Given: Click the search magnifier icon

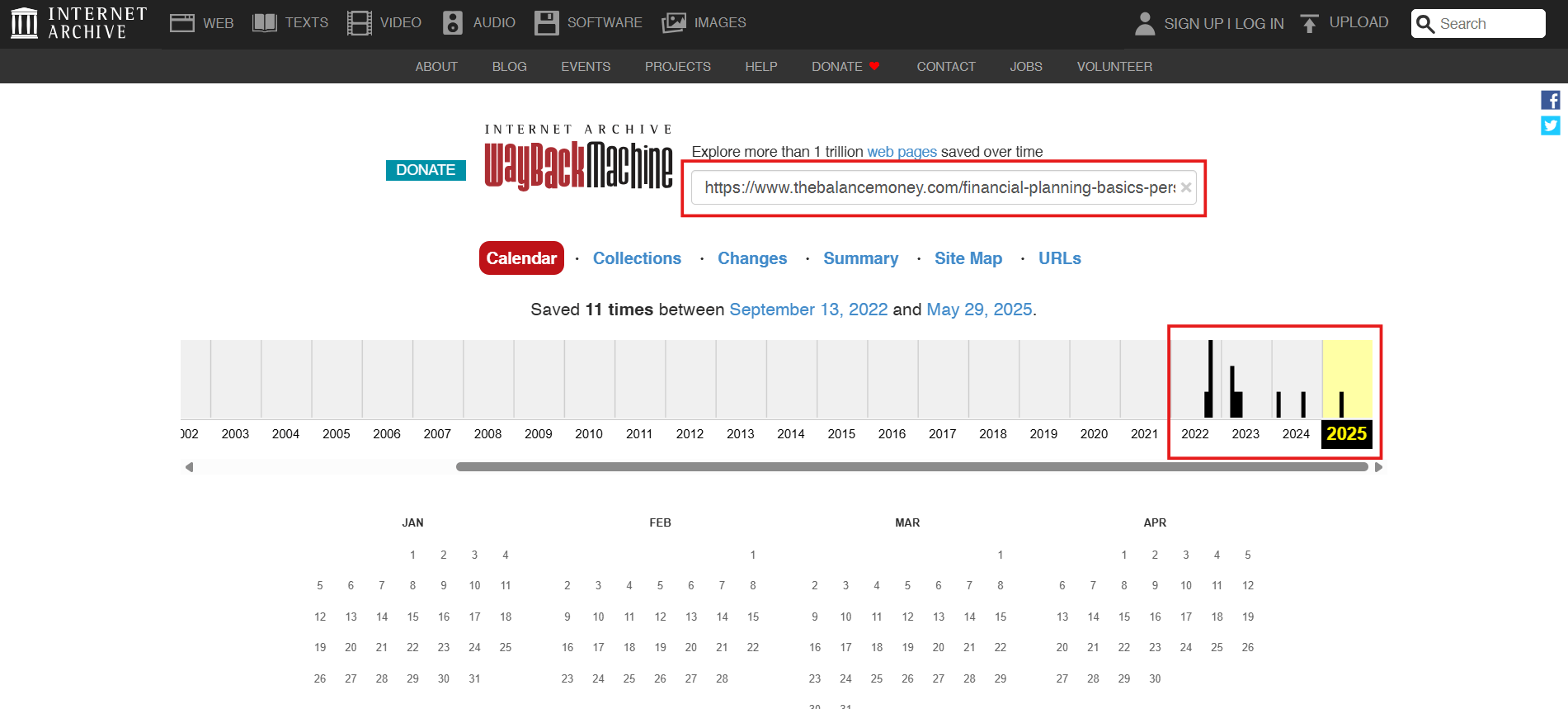Looking at the screenshot, I should click(1425, 24).
